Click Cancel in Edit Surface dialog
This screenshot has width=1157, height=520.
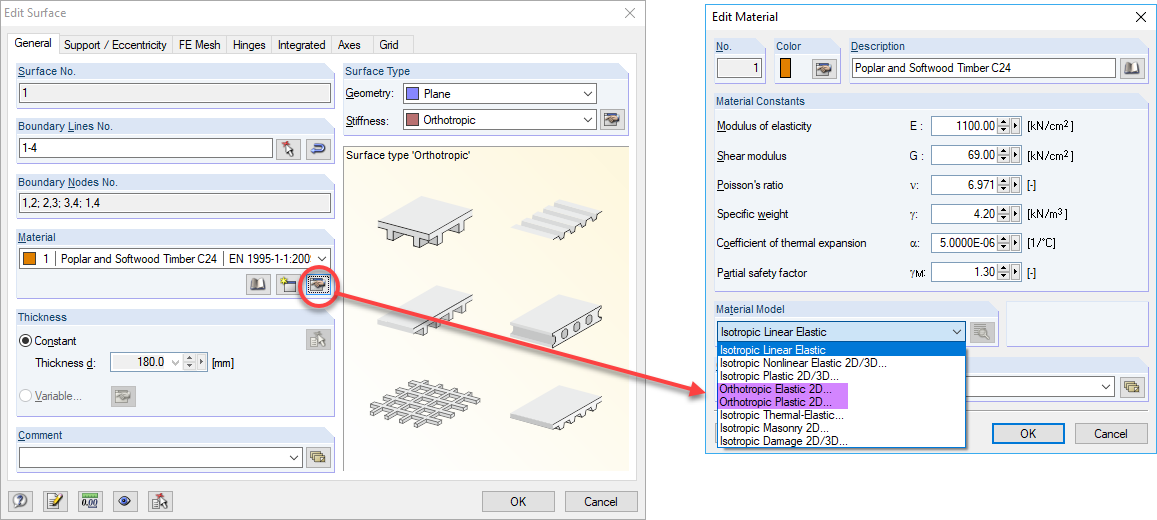[601, 502]
